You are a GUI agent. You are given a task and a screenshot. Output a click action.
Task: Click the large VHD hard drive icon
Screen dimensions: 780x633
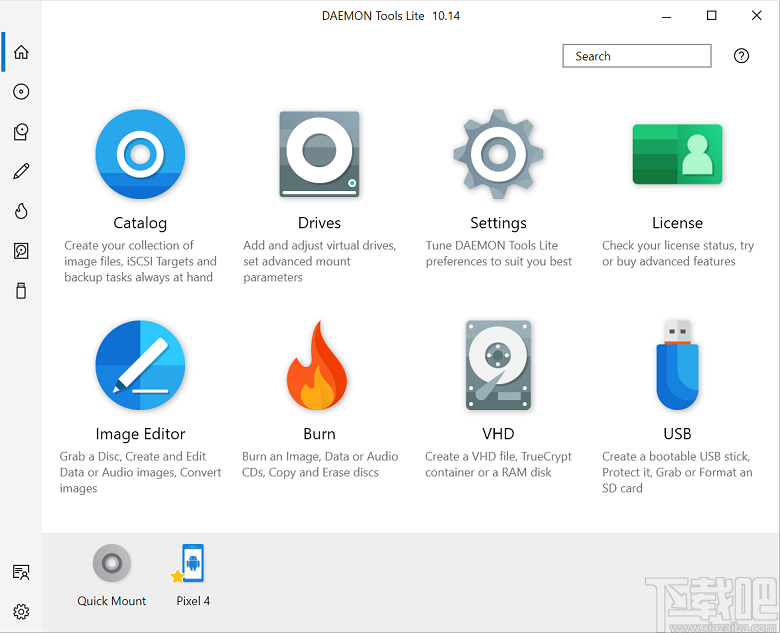pos(498,365)
